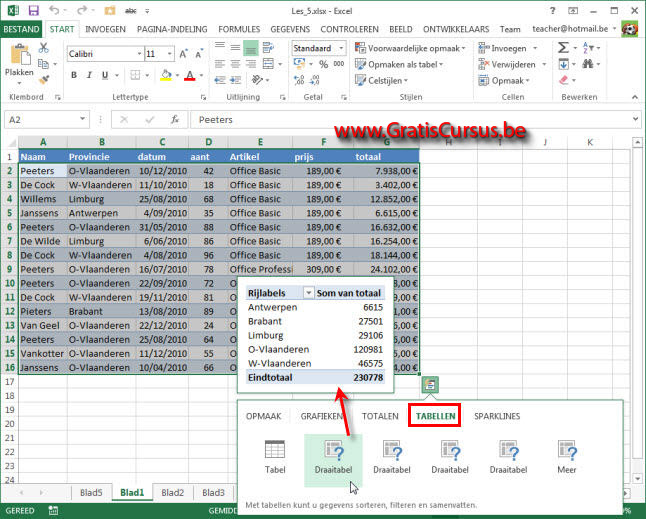Open Name Box dropdown showing A2

click(82, 119)
